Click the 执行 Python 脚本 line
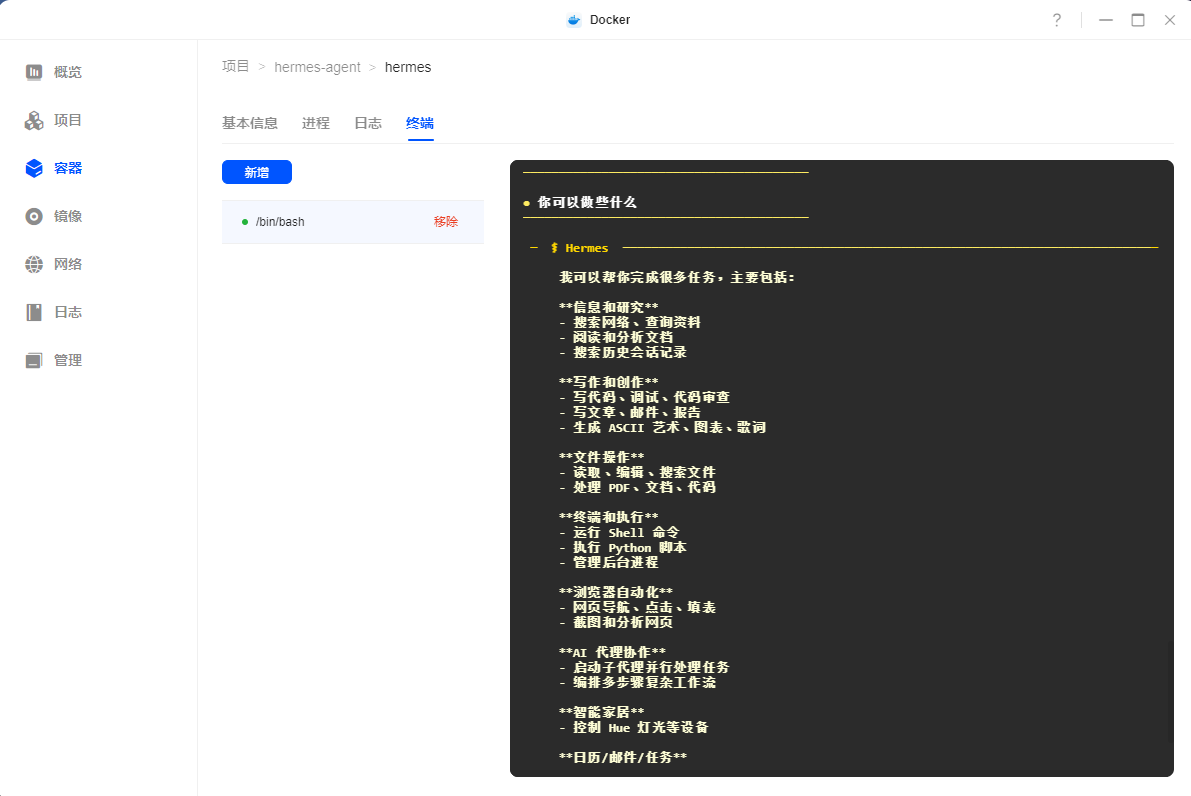This screenshot has width=1191, height=796. pos(630,548)
